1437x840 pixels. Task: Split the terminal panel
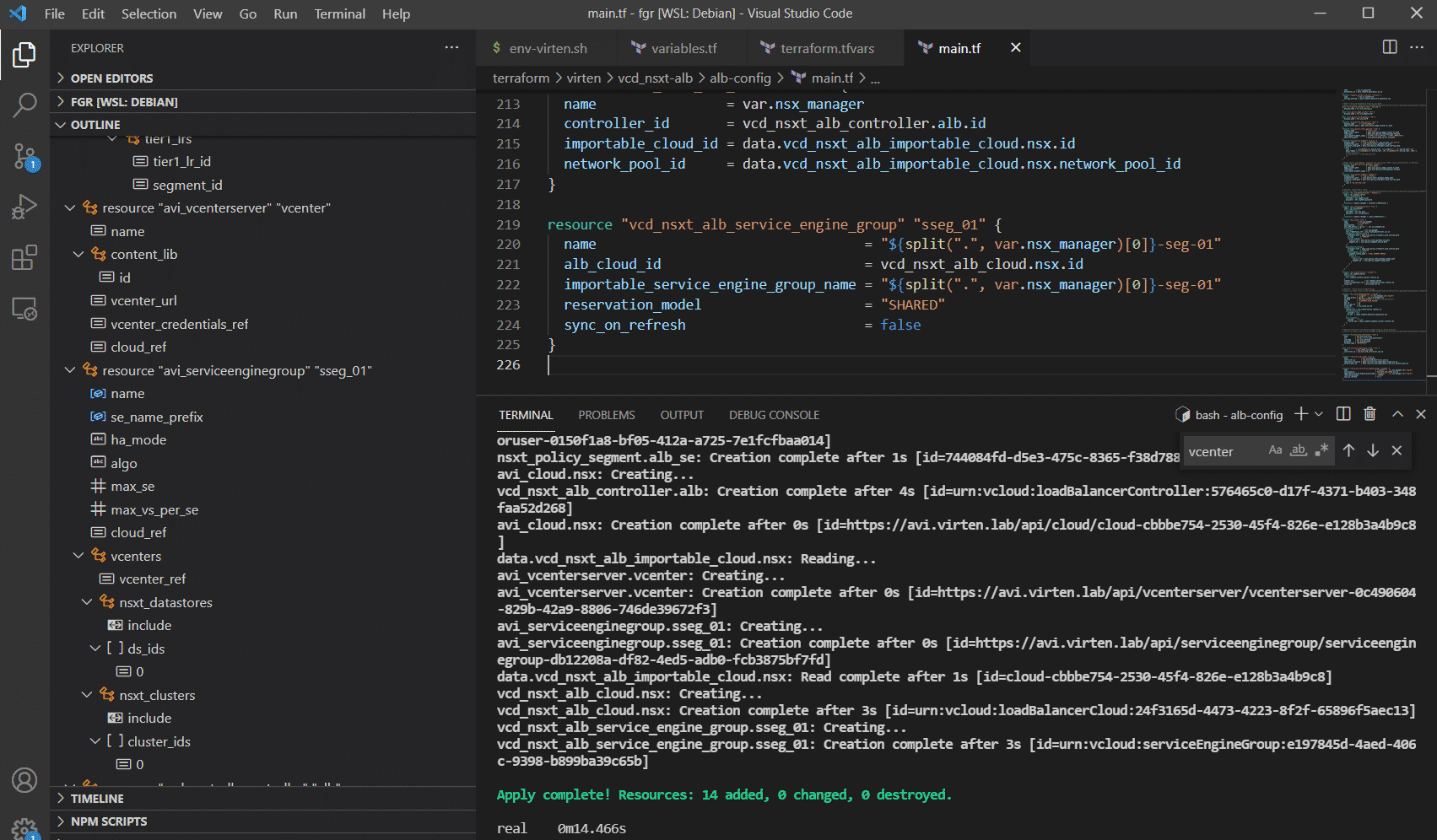(1343, 414)
